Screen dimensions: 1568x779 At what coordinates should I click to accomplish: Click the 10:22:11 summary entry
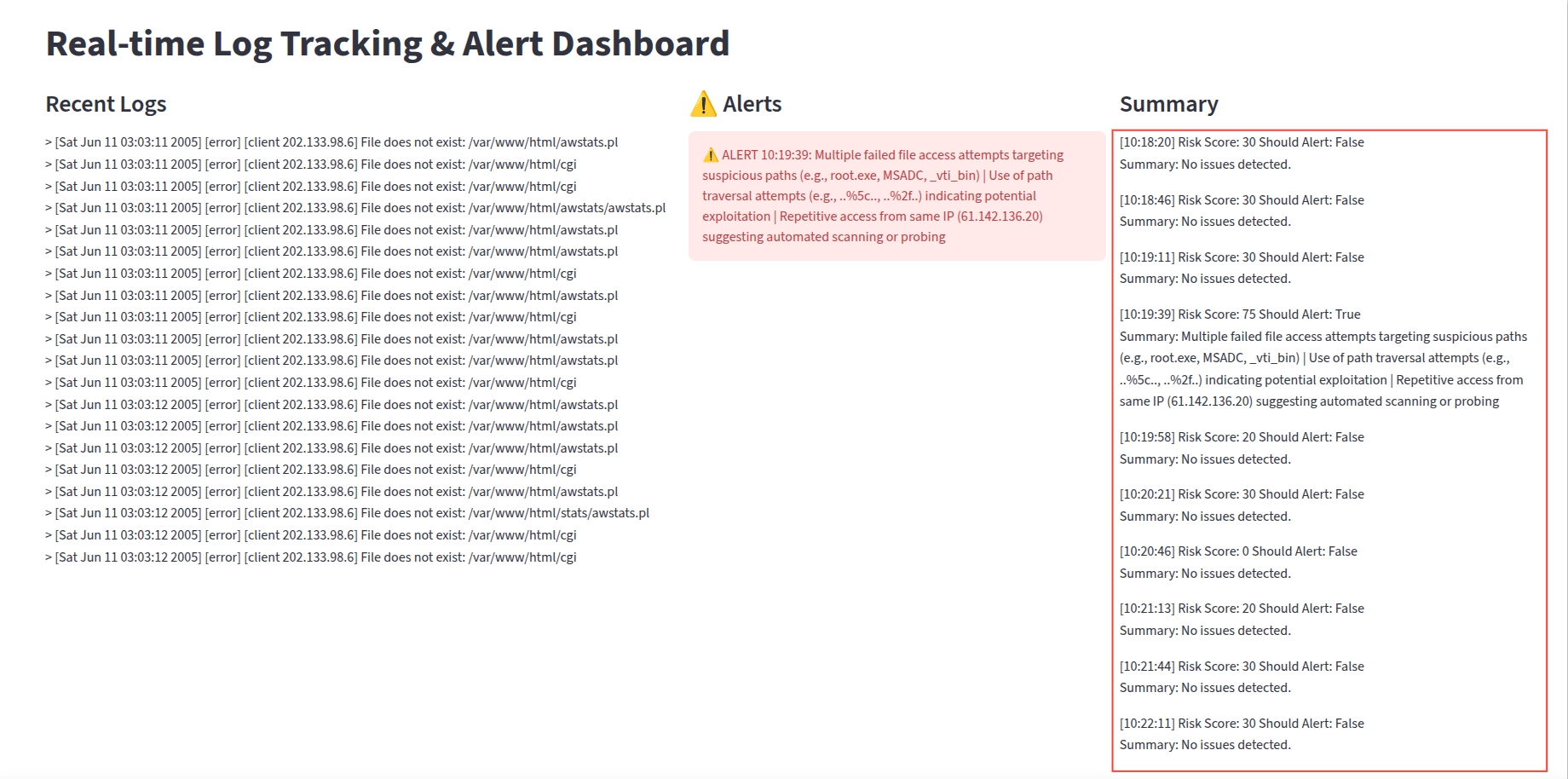tap(1242, 724)
